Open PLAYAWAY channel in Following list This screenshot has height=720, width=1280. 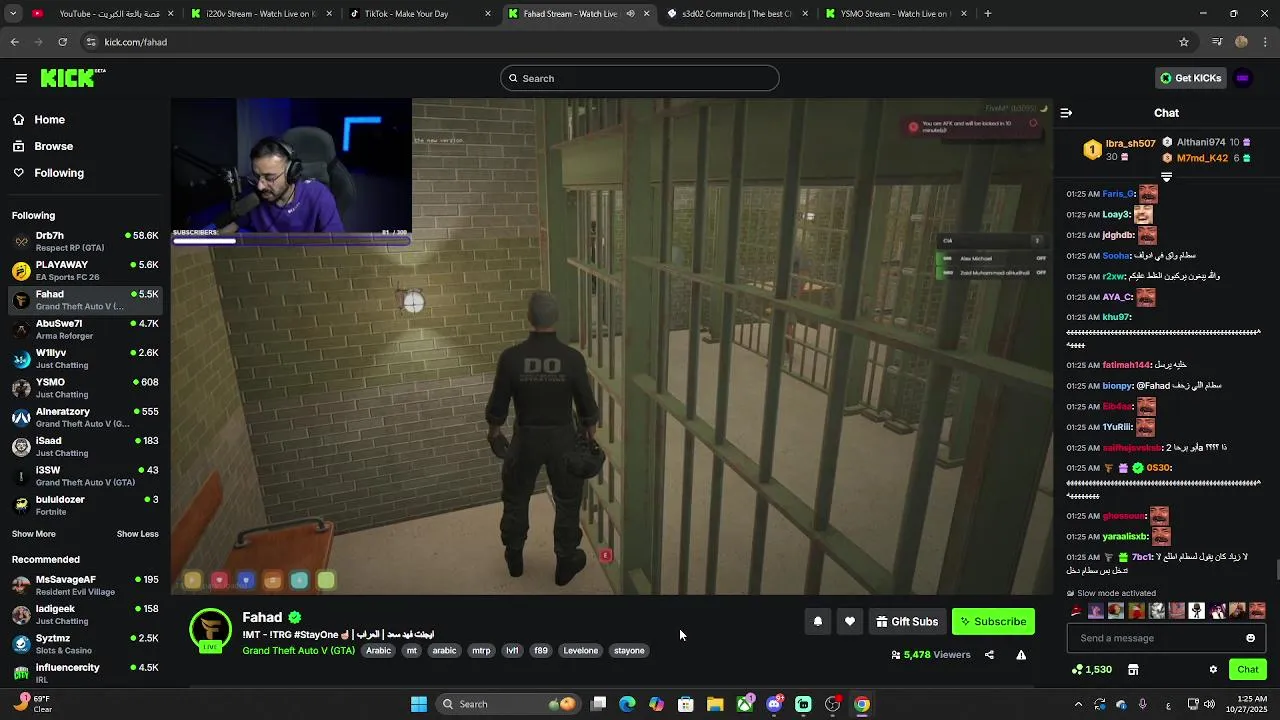(85, 270)
